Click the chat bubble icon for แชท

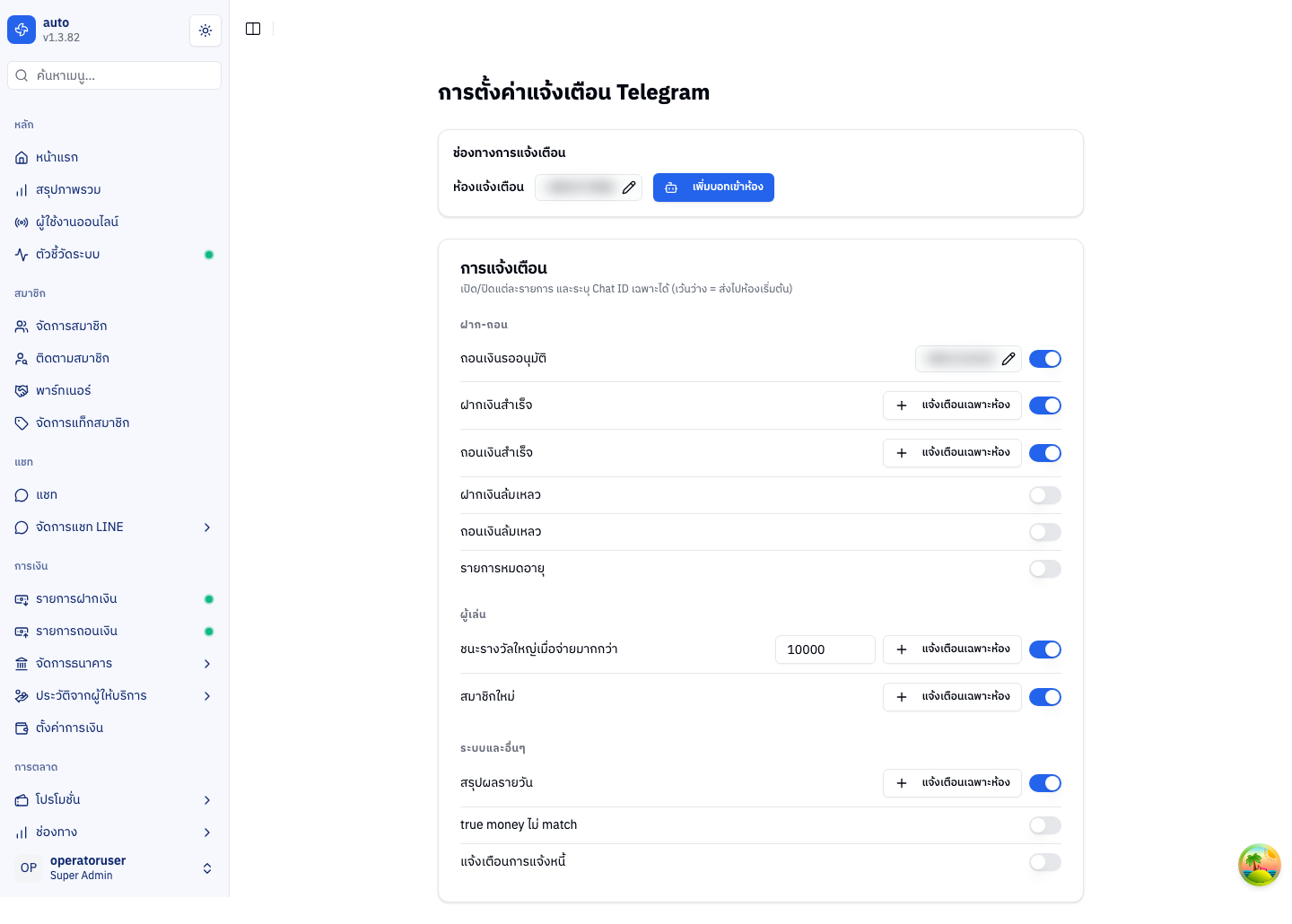pyautogui.click(x=22, y=495)
